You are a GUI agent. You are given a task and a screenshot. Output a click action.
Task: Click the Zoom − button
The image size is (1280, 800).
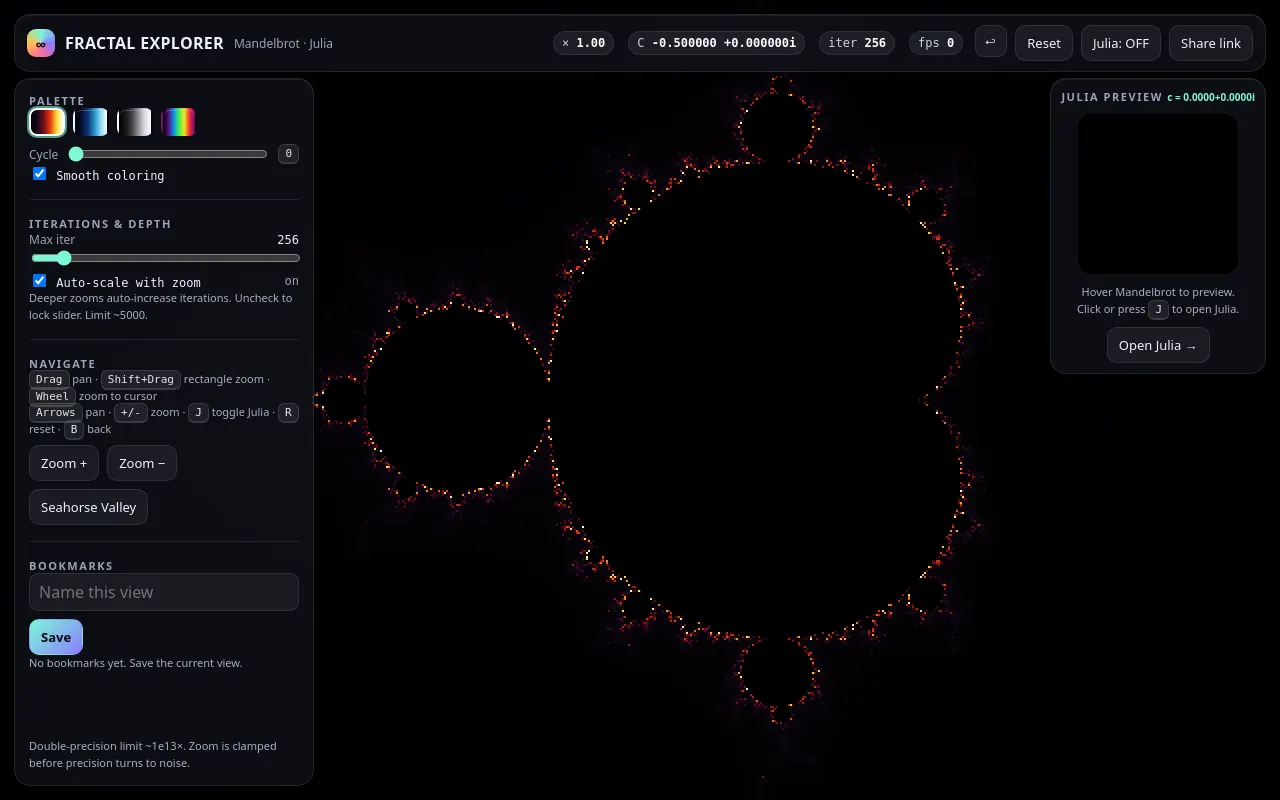pos(142,463)
